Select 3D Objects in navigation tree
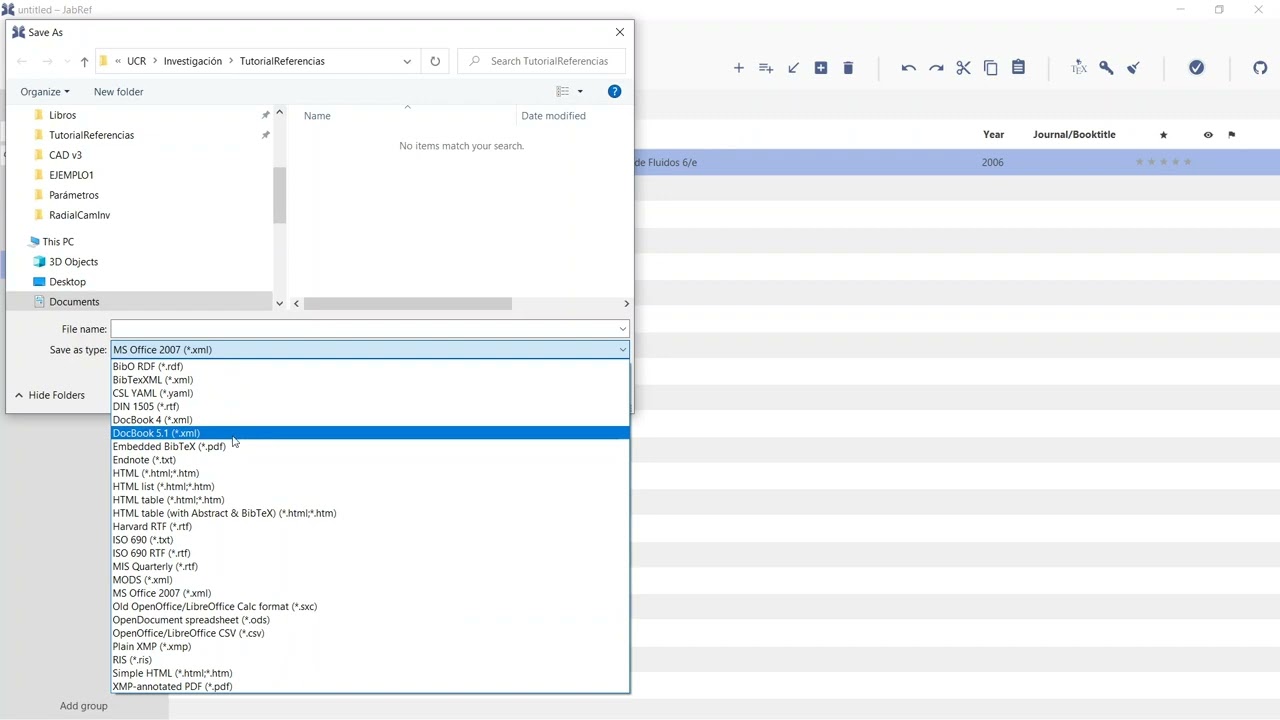The width and height of the screenshot is (1280, 720). 73,262
